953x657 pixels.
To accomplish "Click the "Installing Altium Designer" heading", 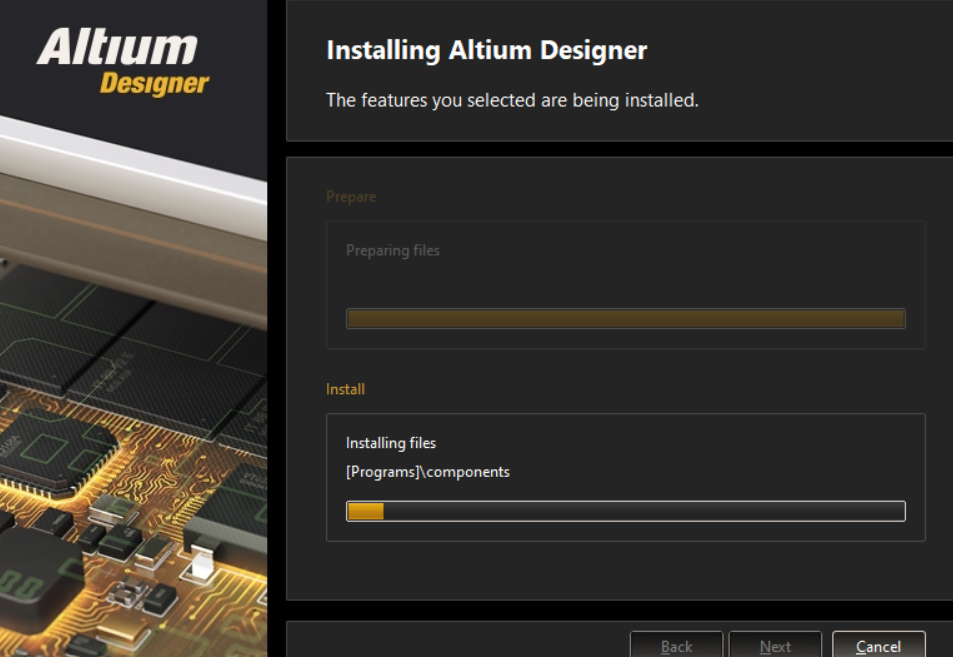I will pos(486,50).
